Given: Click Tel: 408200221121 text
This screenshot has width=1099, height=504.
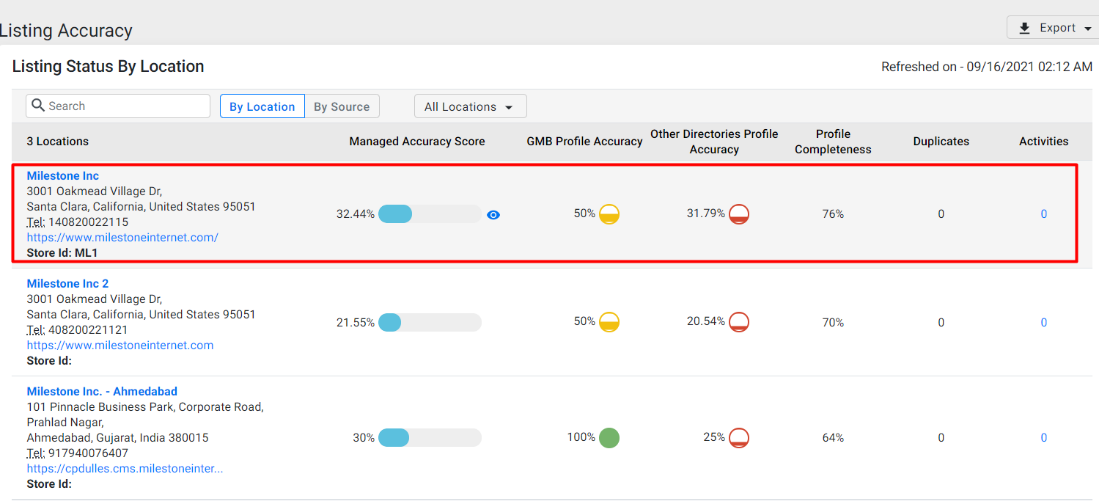Looking at the screenshot, I should tap(78, 330).
